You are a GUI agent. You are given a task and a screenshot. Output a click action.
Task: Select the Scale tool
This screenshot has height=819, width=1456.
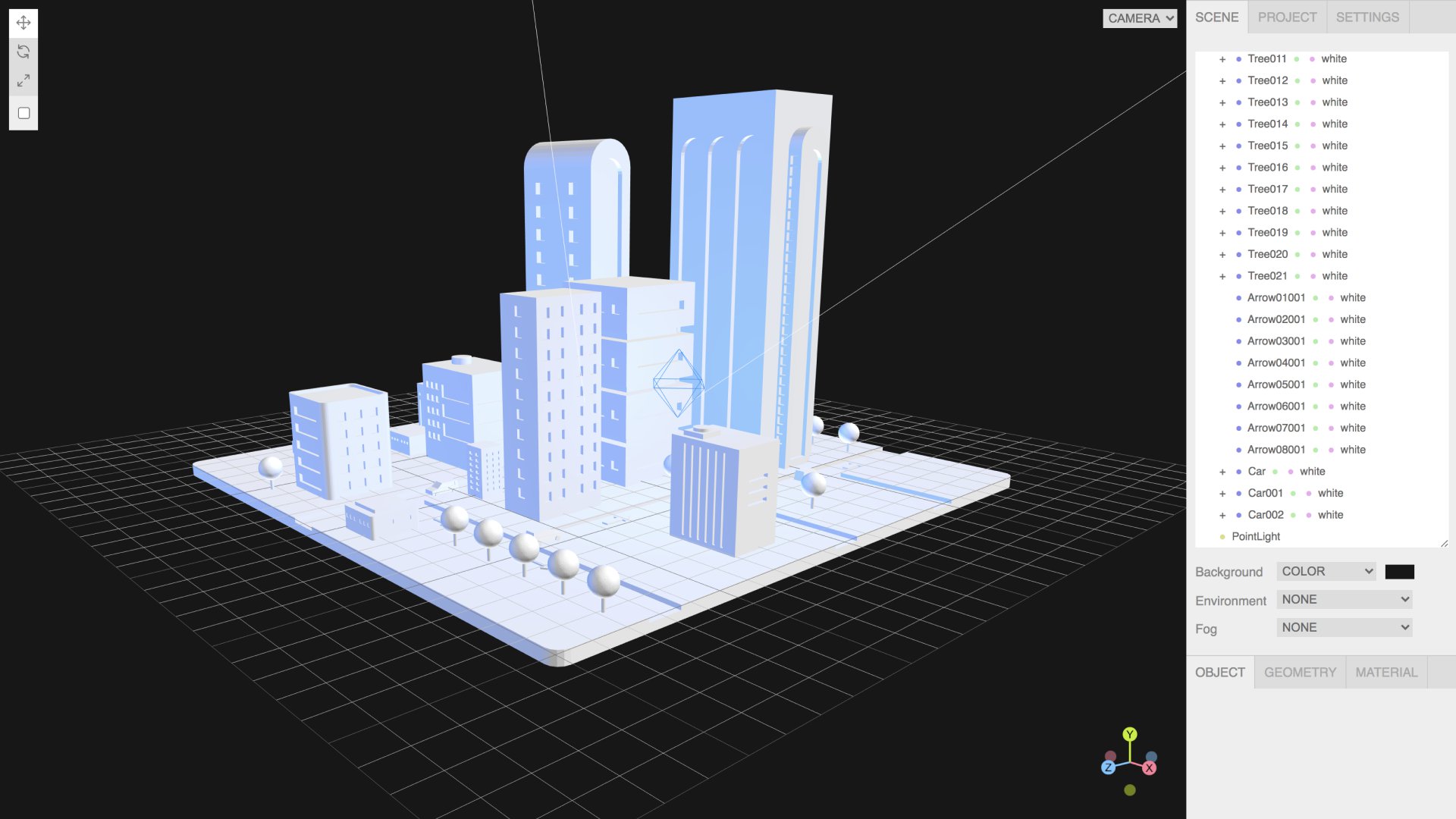[x=24, y=80]
